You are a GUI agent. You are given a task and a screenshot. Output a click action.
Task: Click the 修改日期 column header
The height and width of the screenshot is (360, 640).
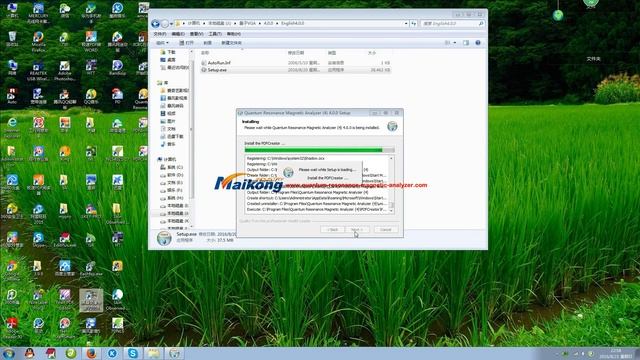click(x=296, y=53)
